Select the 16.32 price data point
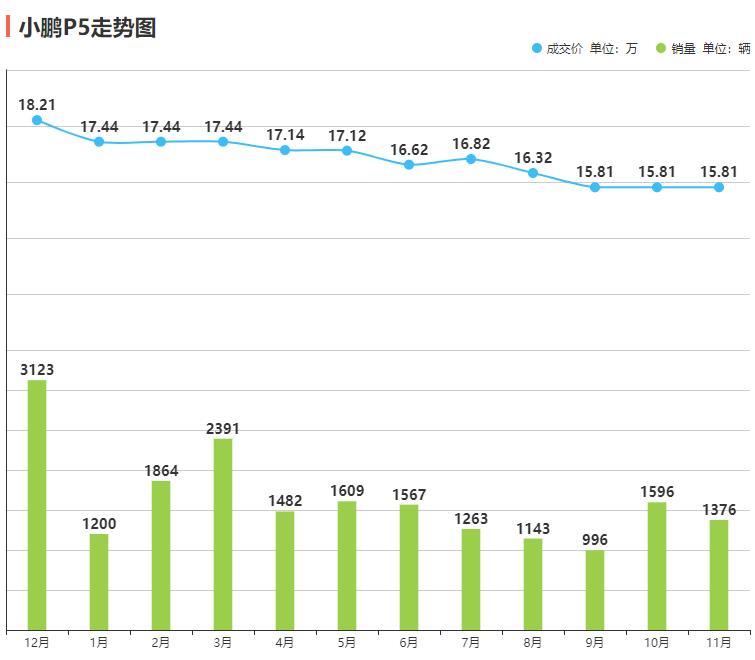The width and height of the screenshot is (755, 660). tap(533, 173)
